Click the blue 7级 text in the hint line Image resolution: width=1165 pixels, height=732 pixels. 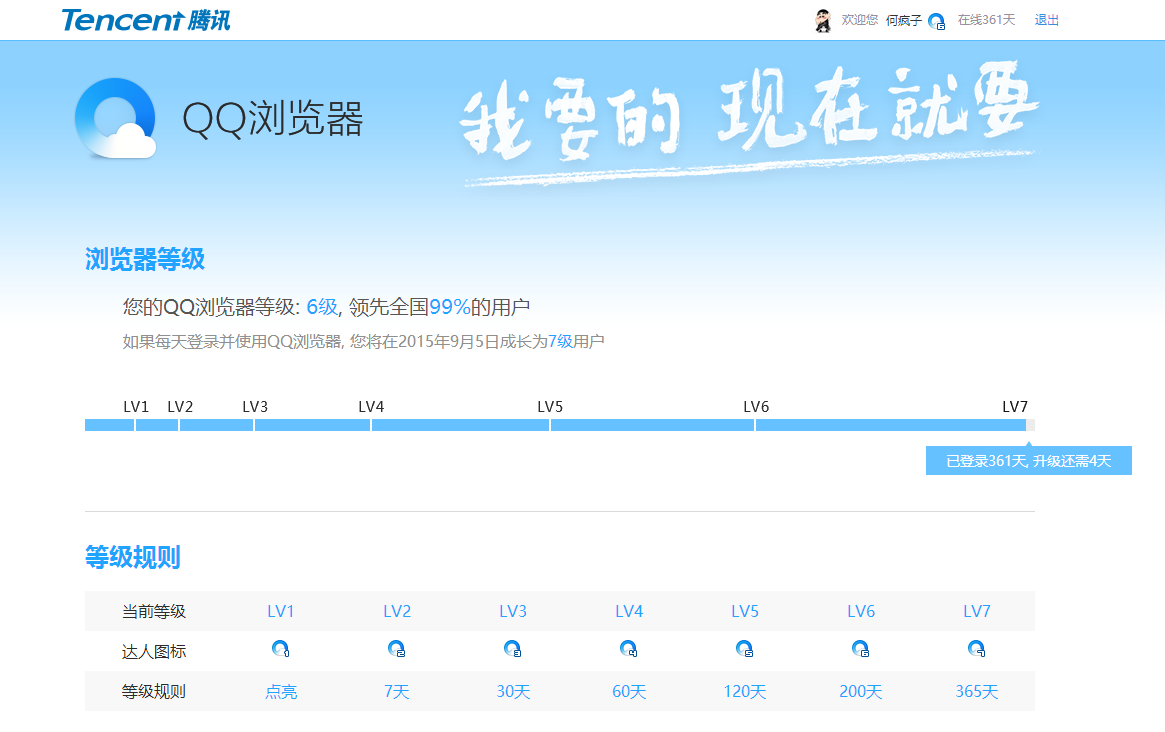(560, 341)
